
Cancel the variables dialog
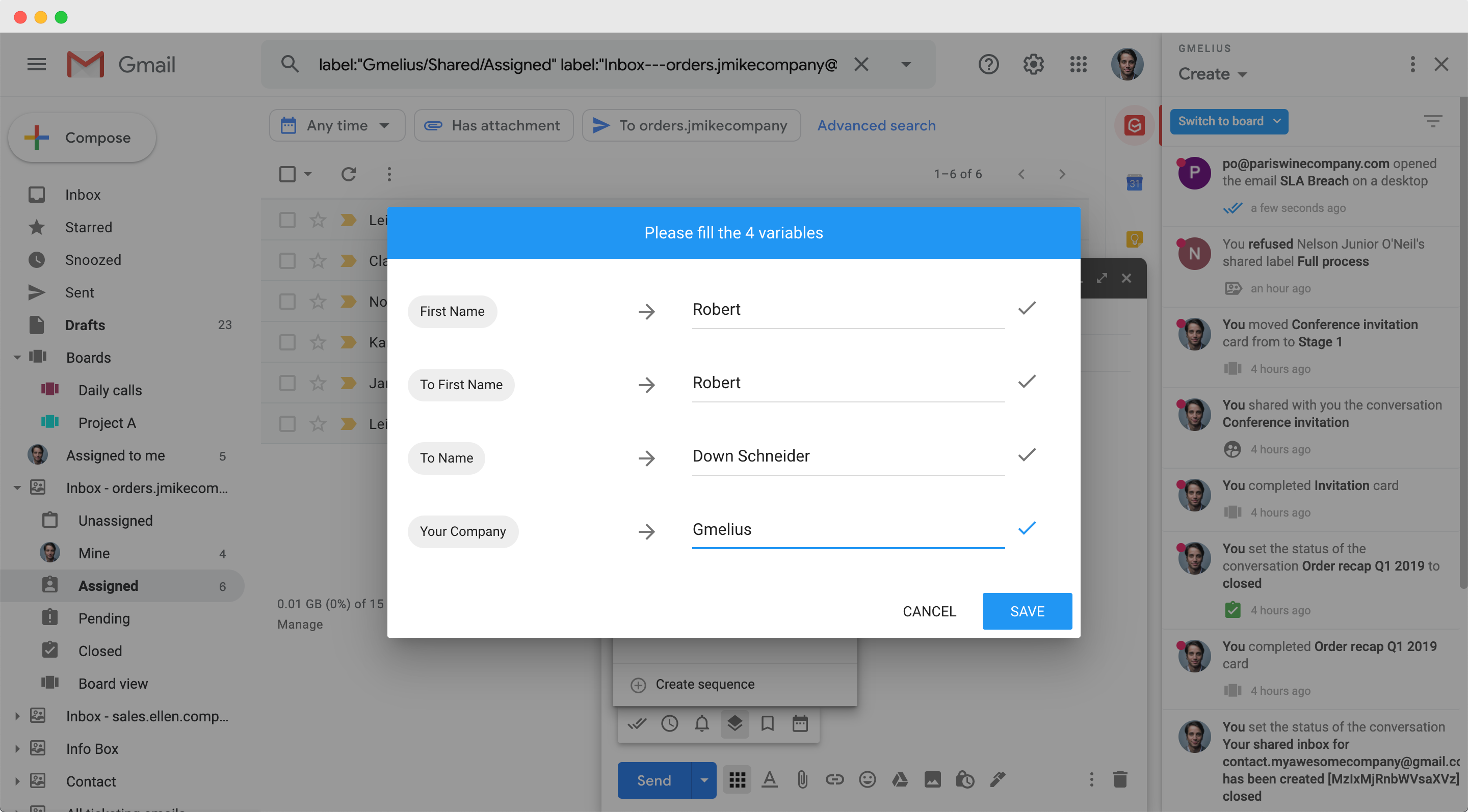coord(929,611)
